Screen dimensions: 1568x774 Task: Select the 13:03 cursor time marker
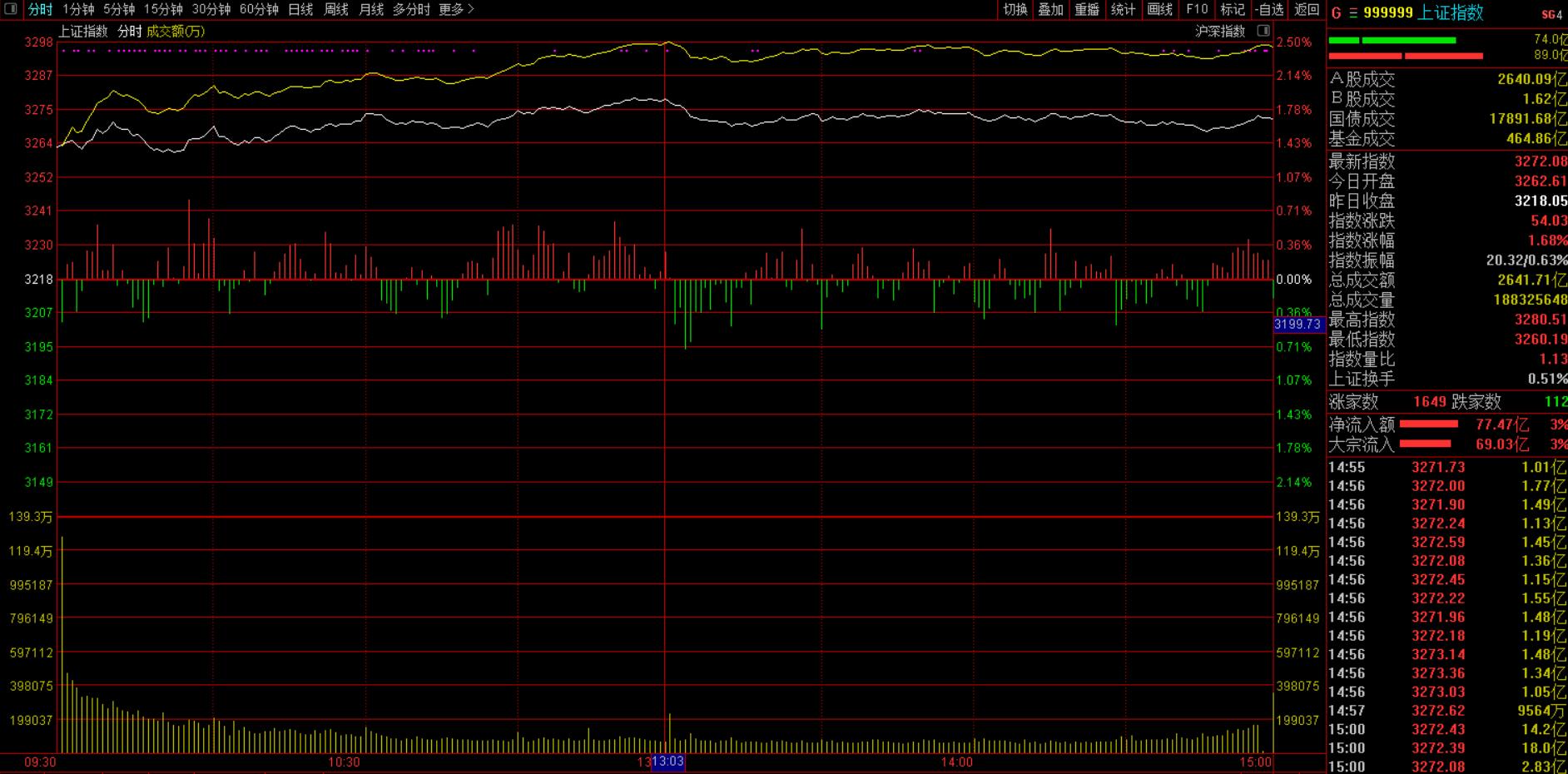click(667, 762)
